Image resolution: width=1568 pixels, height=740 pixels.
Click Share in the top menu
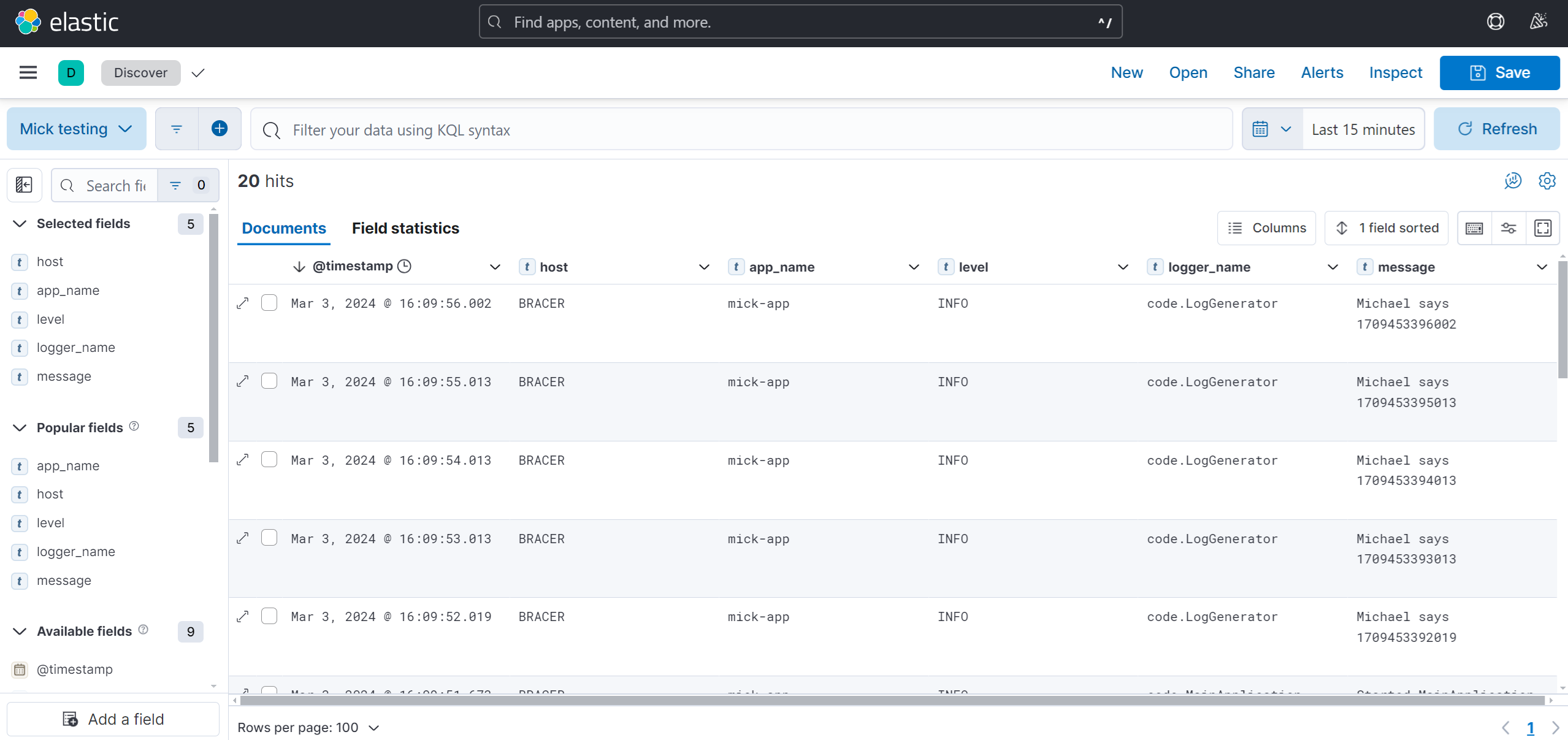point(1254,72)
